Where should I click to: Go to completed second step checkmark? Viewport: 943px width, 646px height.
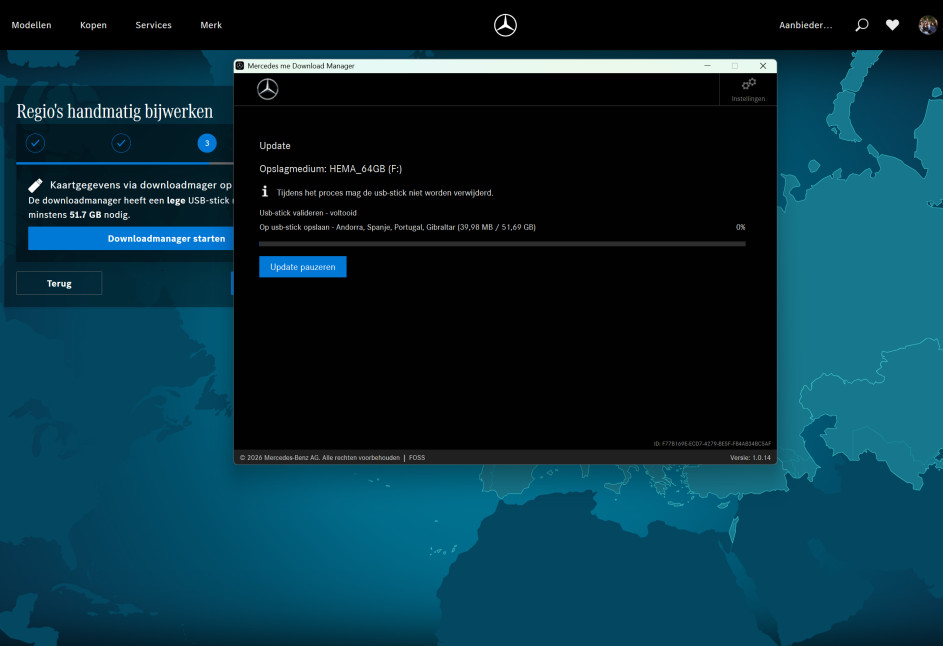(121, 143)
